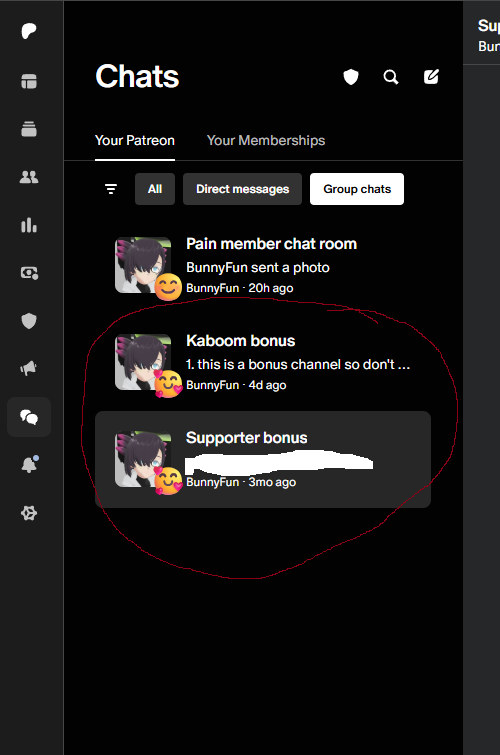
Task: Open the Kaboom bonus chat
Action: tap(263, 363)
